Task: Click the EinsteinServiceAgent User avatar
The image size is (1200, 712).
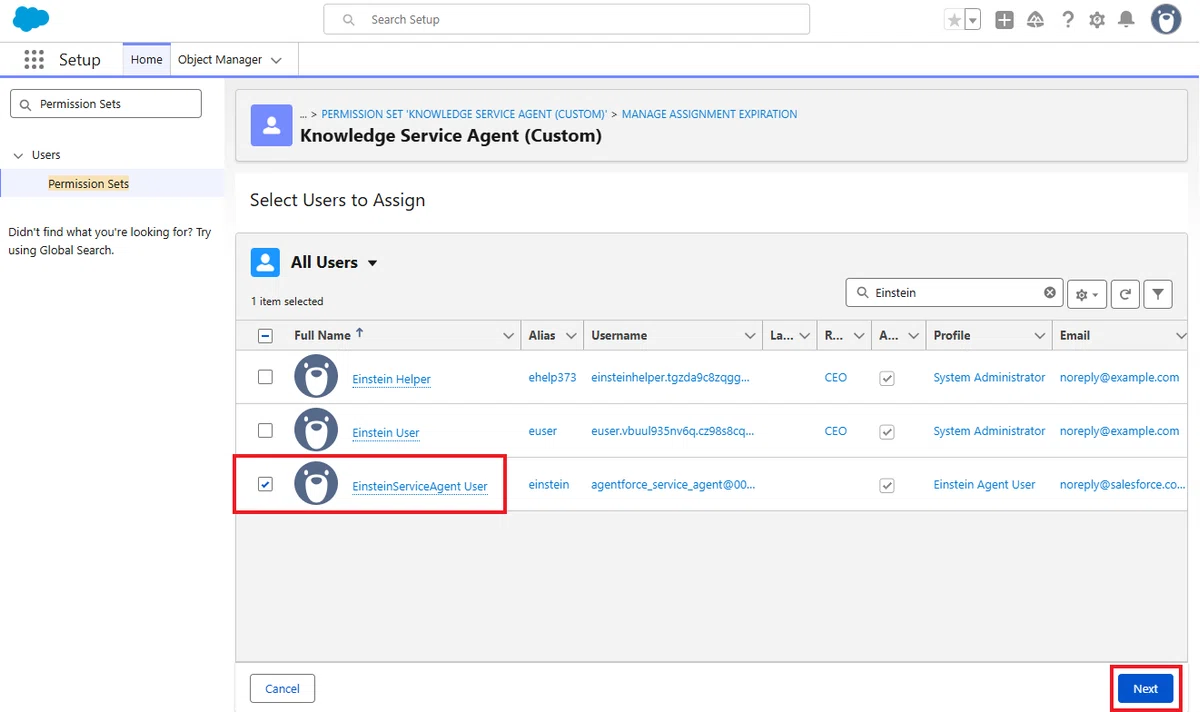Action: pyautogui.click(x=316, y=484)
